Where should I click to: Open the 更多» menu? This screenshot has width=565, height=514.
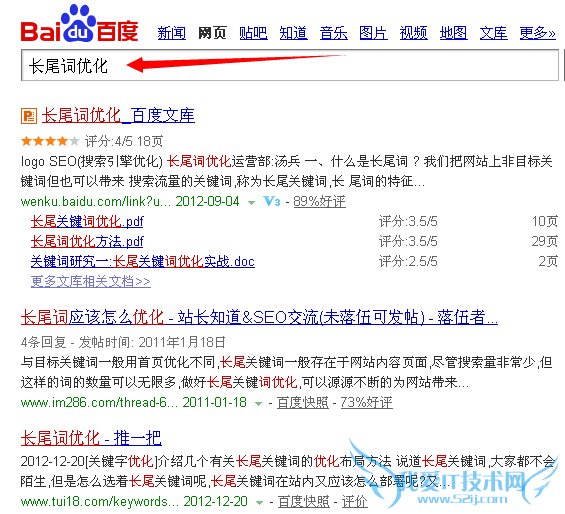[538, 33]
